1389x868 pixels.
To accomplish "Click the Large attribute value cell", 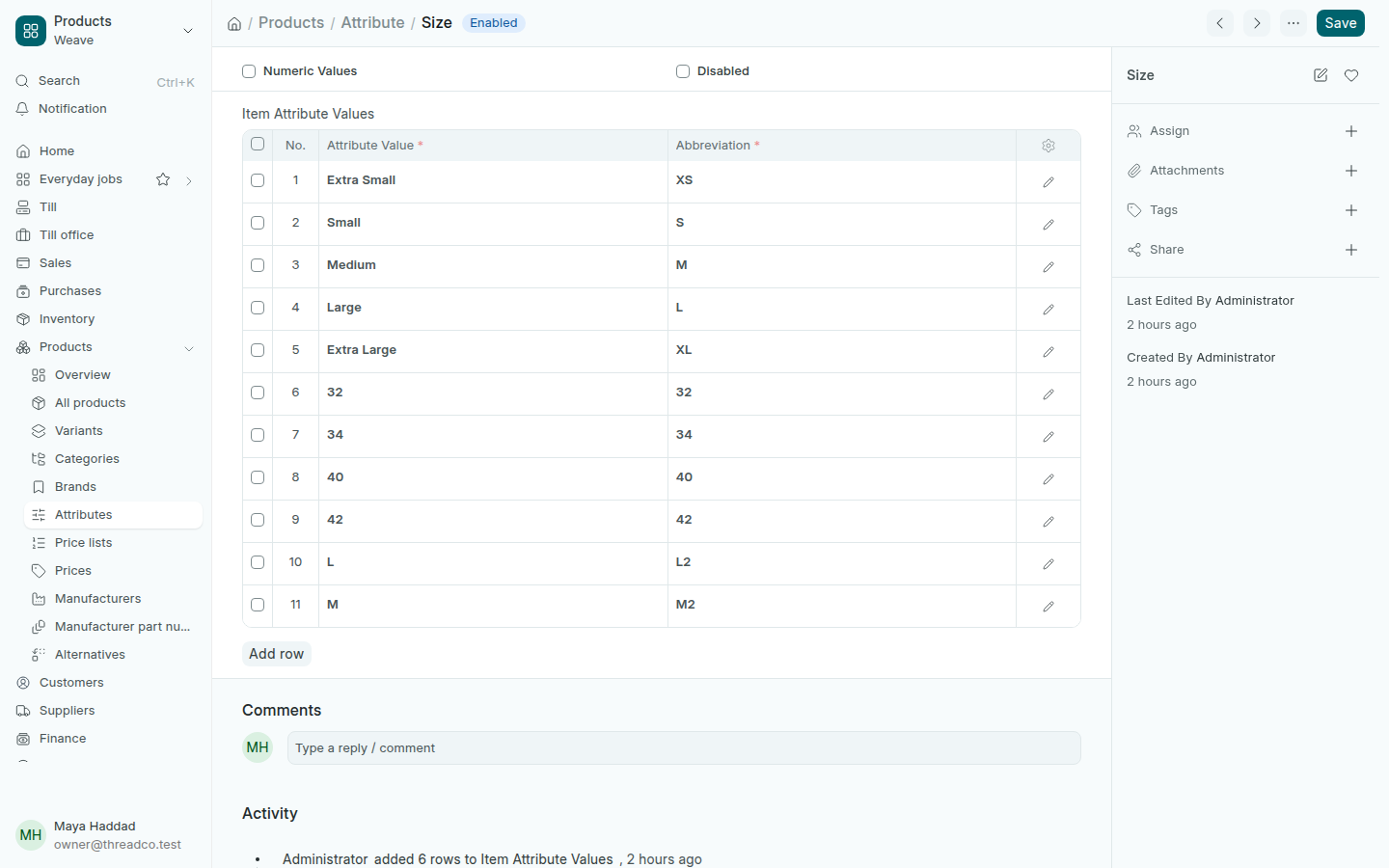I will [x=493, y=309].
